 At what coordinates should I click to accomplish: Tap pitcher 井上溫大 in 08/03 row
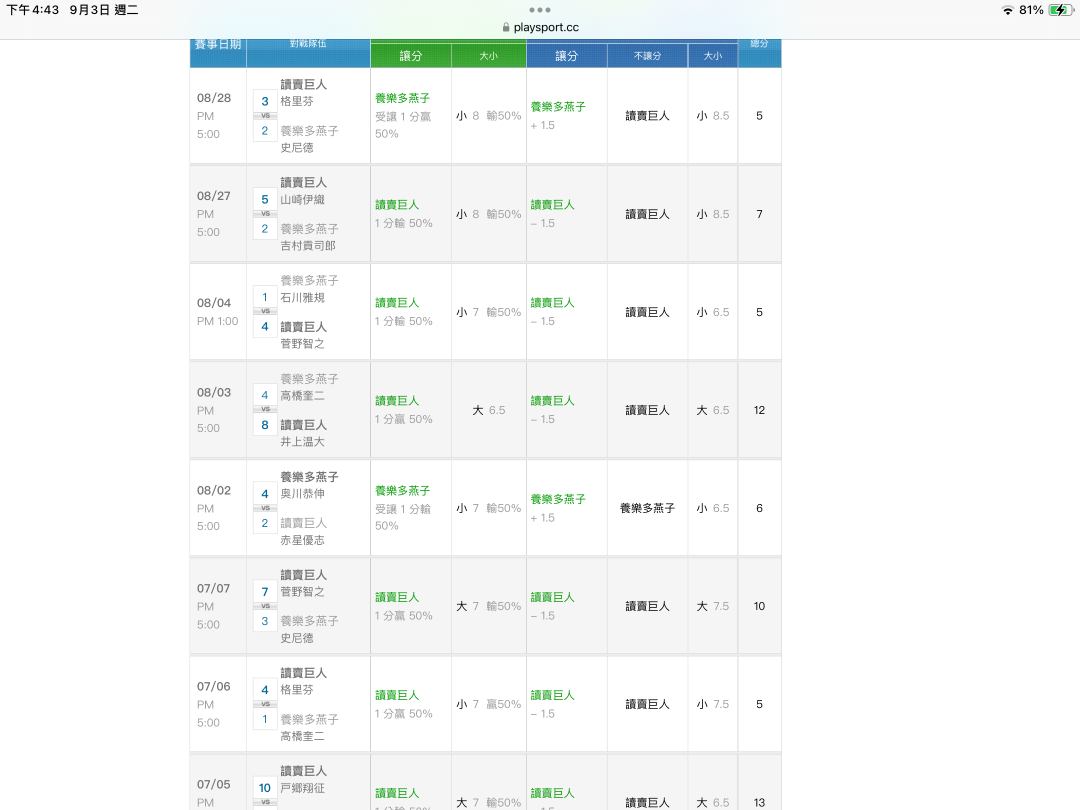pyautogui.click(x=302, y=442)
